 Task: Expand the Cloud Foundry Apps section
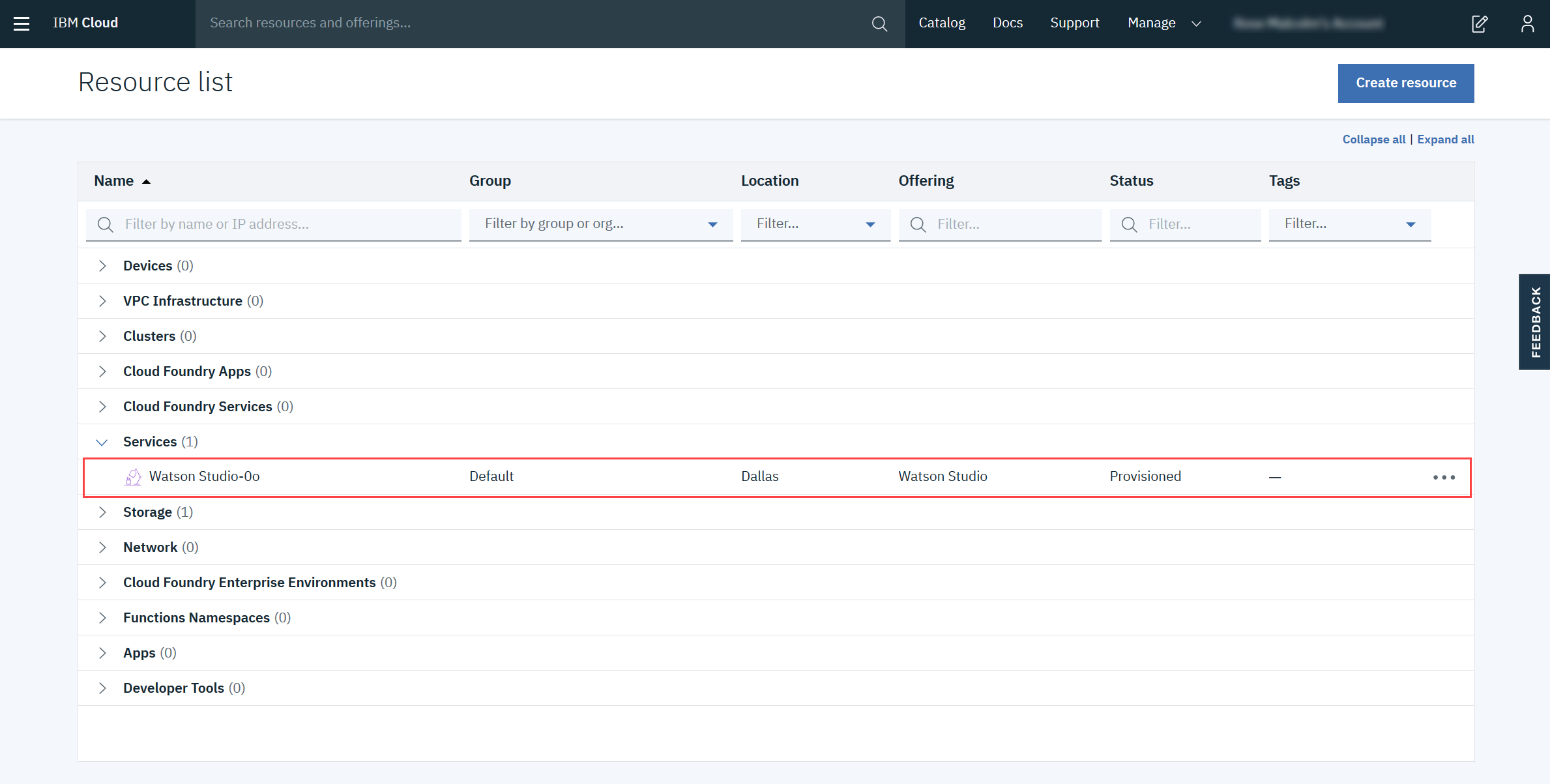point(102,371)
